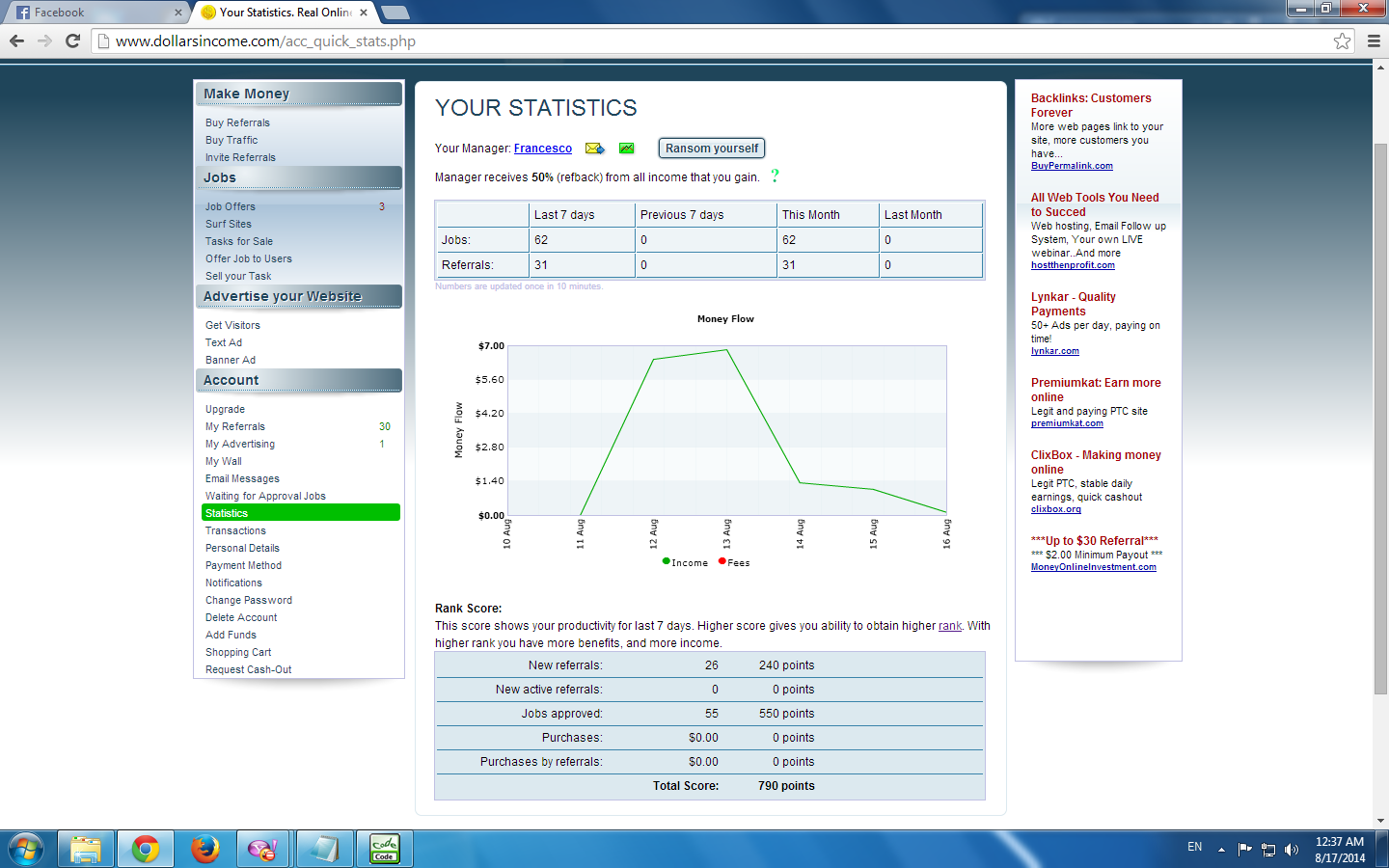The image size is (1389, 868).
Task: Open Transactions page
Action: (235, 530)
